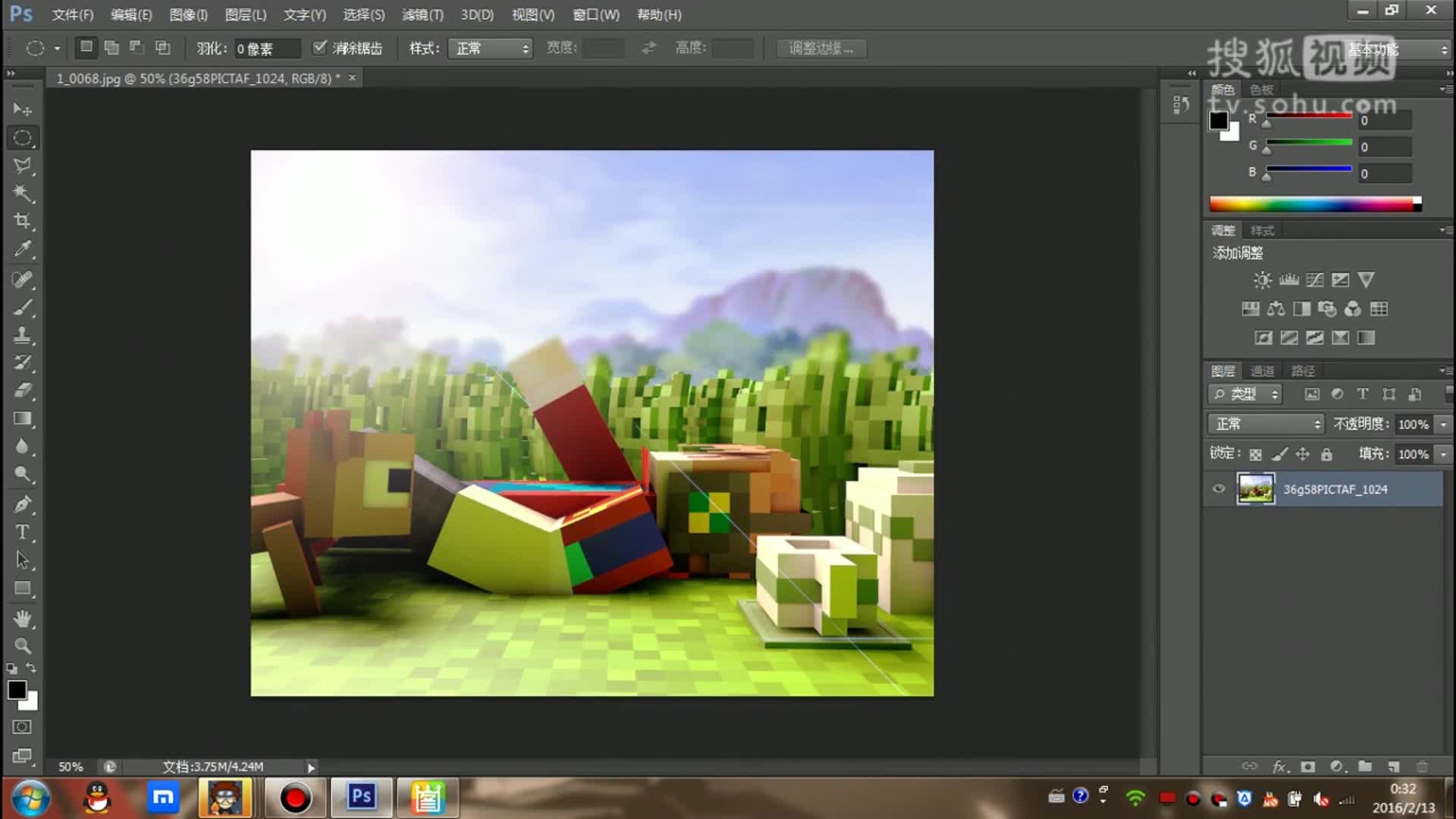Click the foreground color swatch in toolbar

coord(17,689)
